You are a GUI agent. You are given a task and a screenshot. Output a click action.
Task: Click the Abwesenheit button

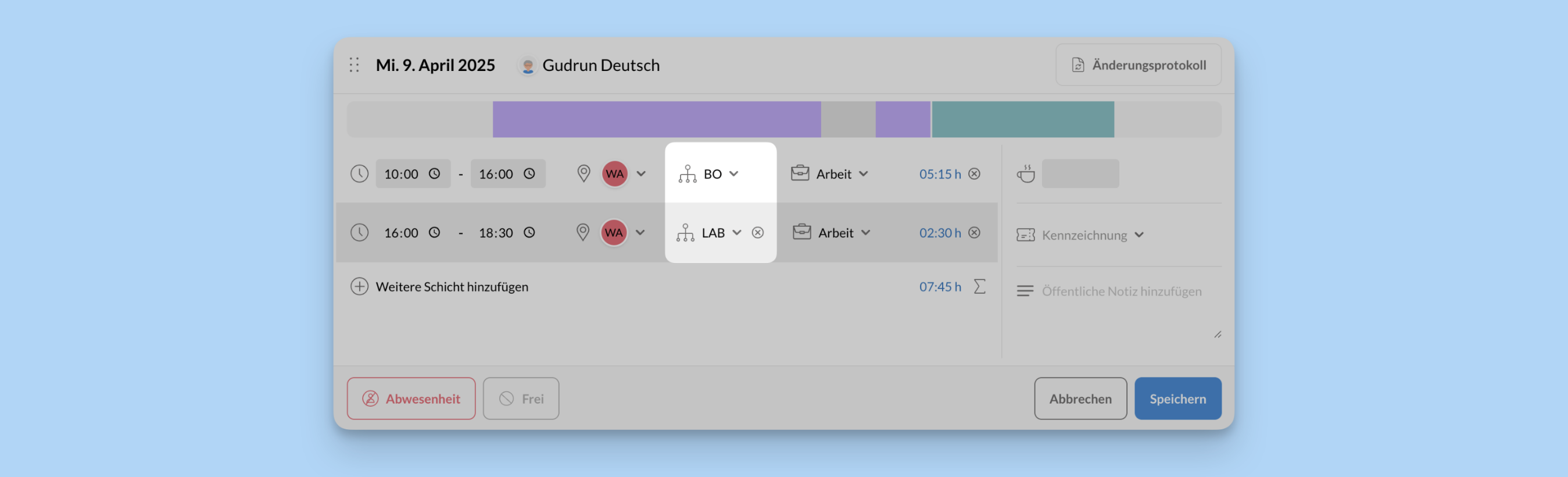411,399
